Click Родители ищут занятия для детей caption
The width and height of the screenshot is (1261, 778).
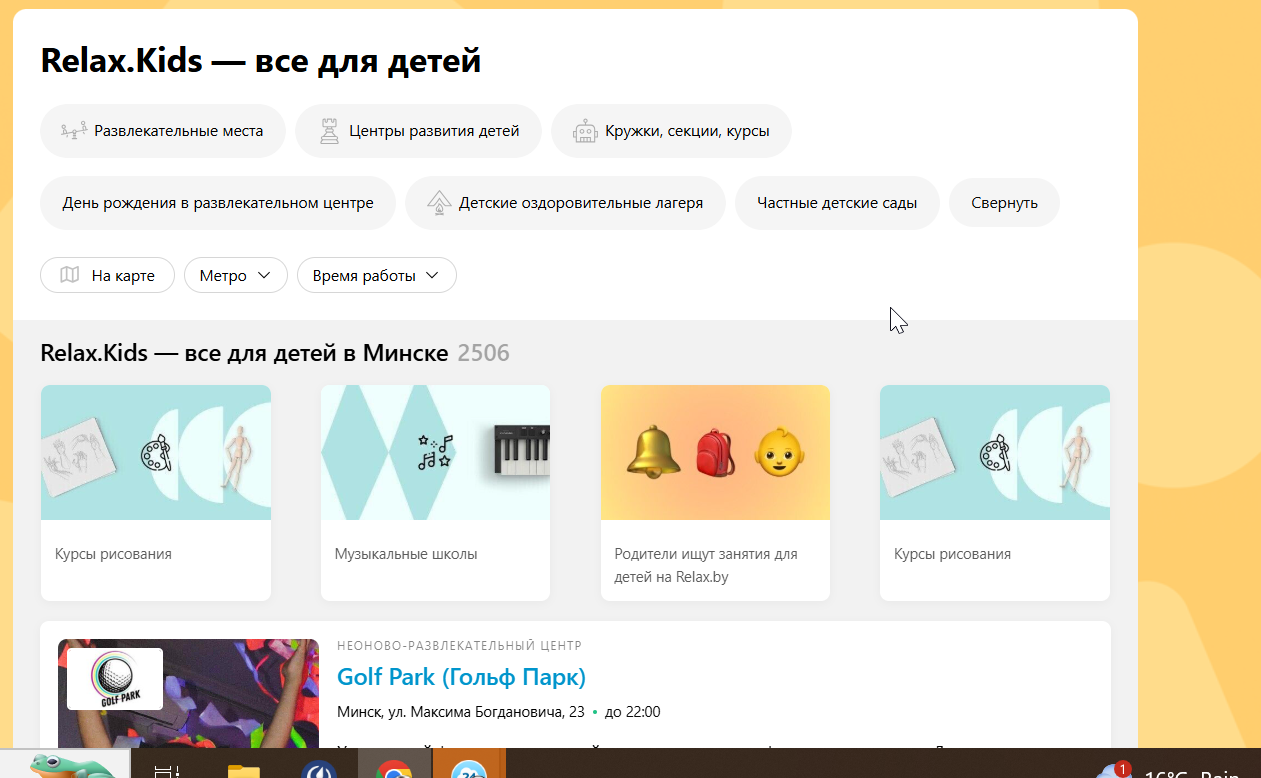point(706,565)
